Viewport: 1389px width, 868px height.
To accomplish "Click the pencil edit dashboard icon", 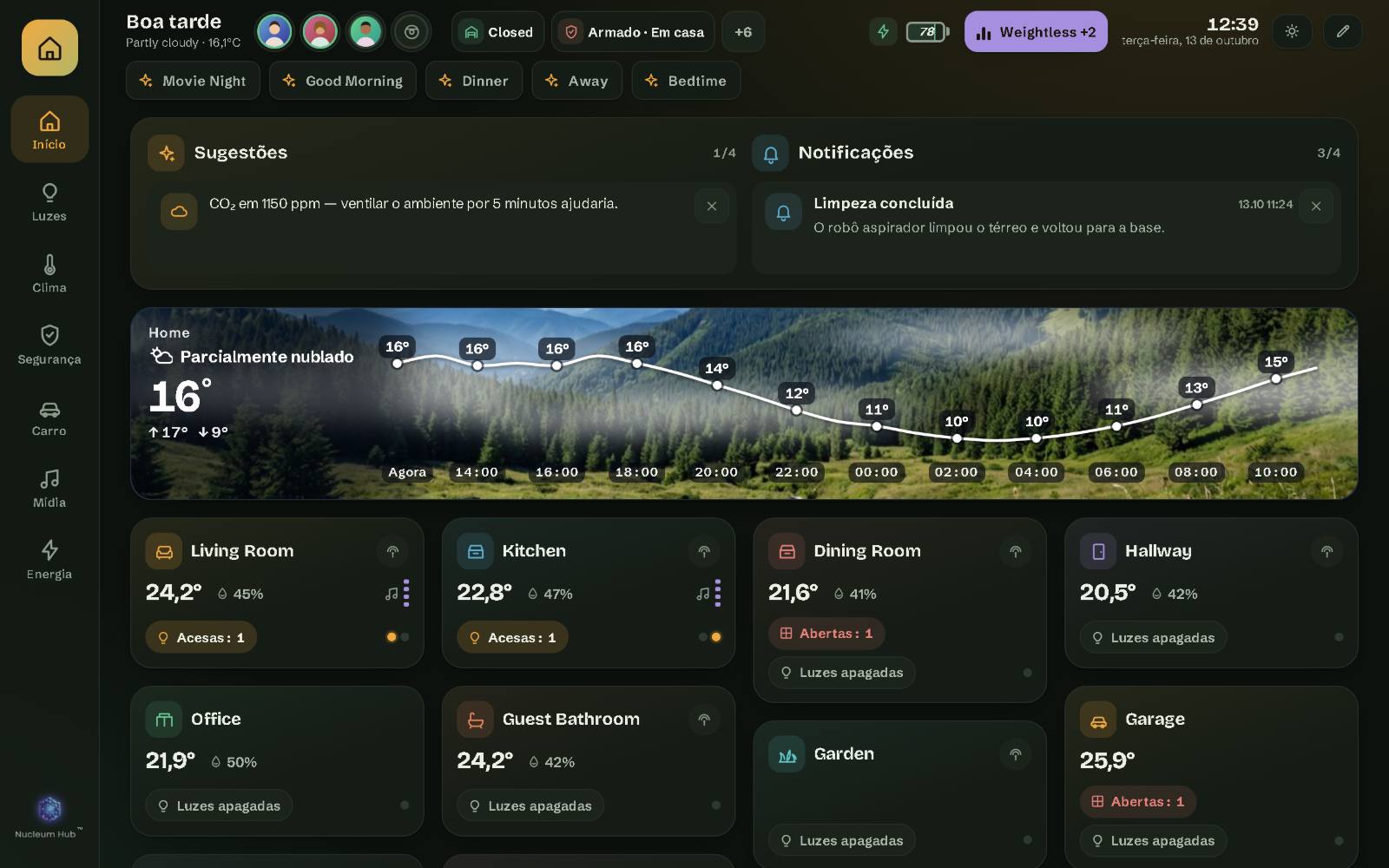I will coord(1343,32).
